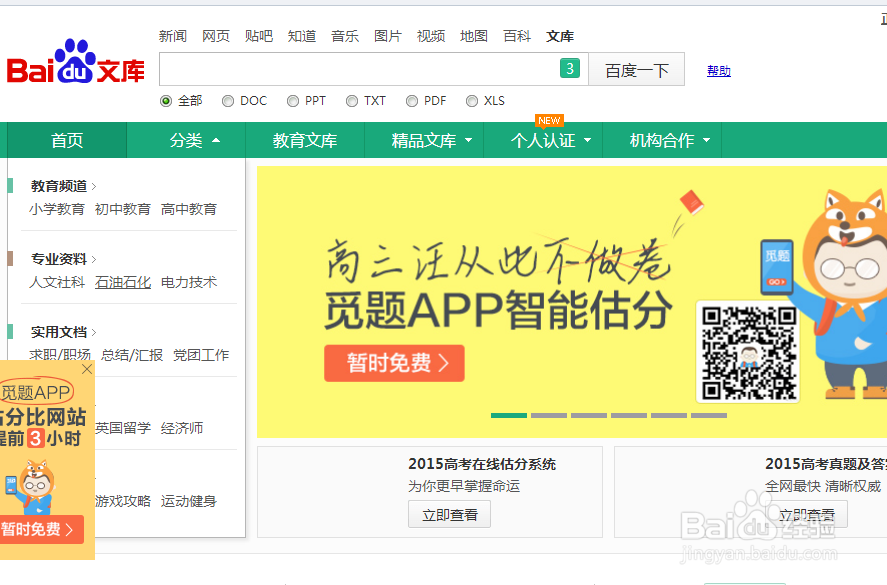Switch to the 首页 tab
This screenshot has height=585, width=887.
(x=65, y=141)
